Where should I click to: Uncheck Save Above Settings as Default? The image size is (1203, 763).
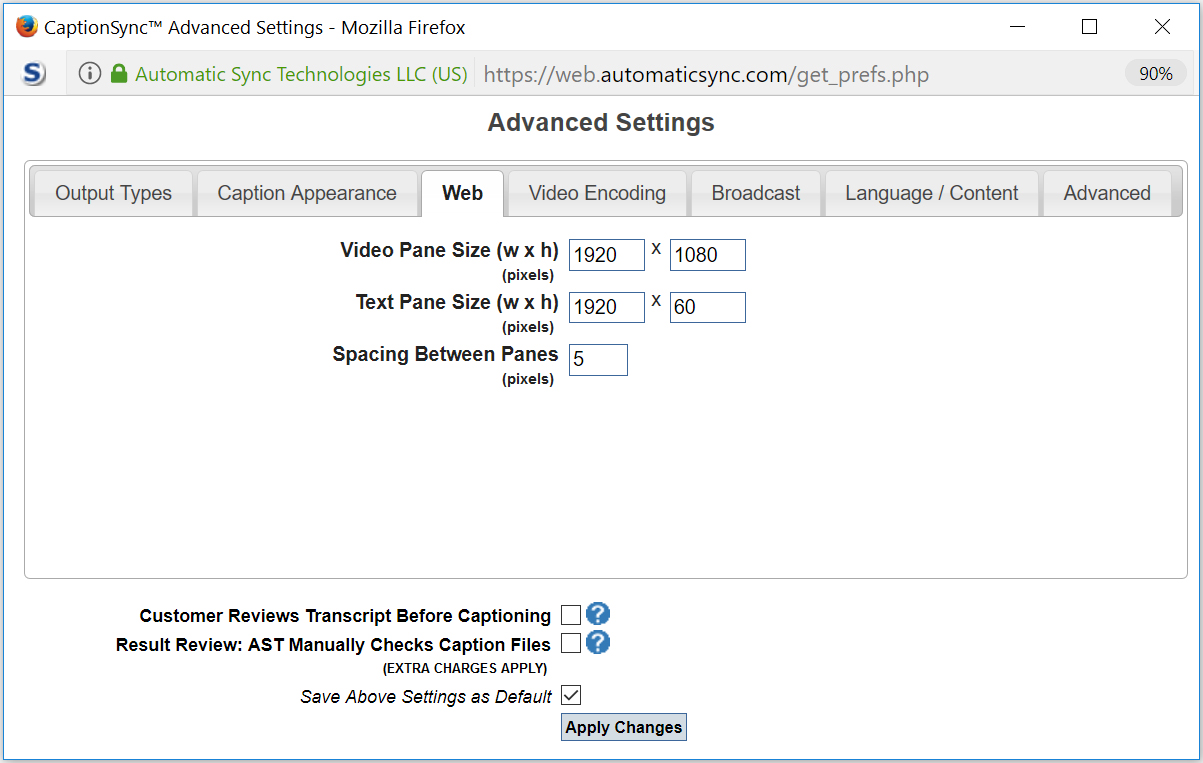[x=571, y=694]
